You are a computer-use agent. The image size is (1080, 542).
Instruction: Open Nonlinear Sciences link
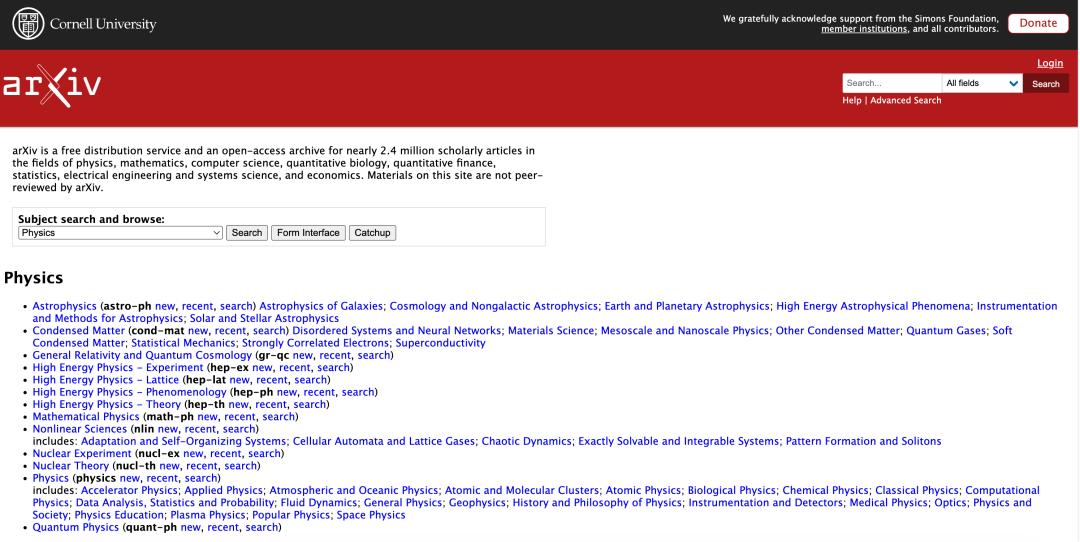[79, 429]
